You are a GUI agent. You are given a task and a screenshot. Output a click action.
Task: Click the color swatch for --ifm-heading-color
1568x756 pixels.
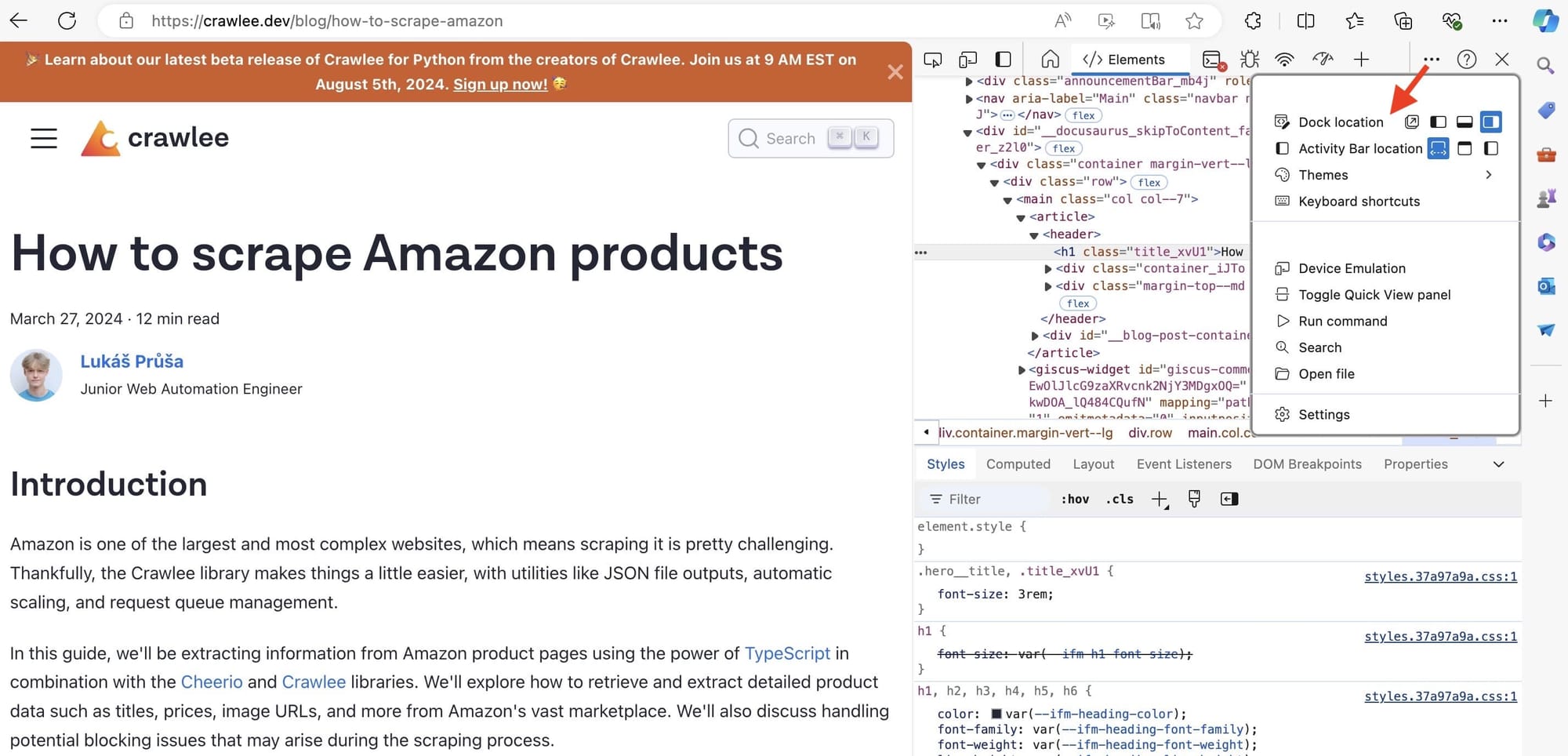click(x=996, y=714)
